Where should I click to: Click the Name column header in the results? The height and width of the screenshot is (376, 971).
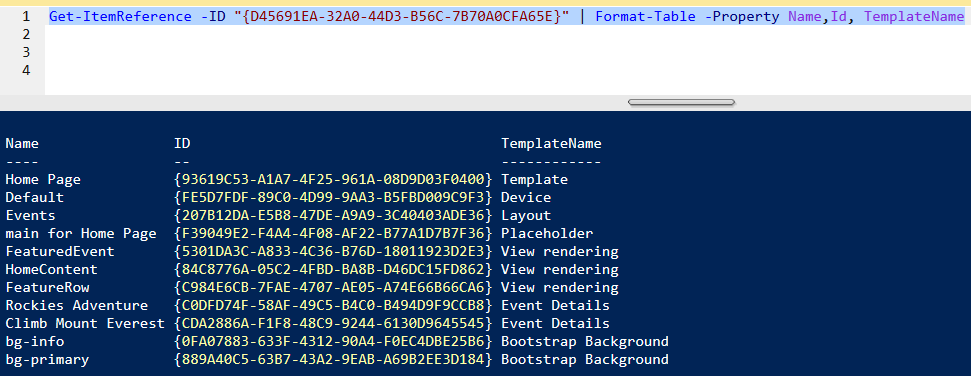(22, 144)
